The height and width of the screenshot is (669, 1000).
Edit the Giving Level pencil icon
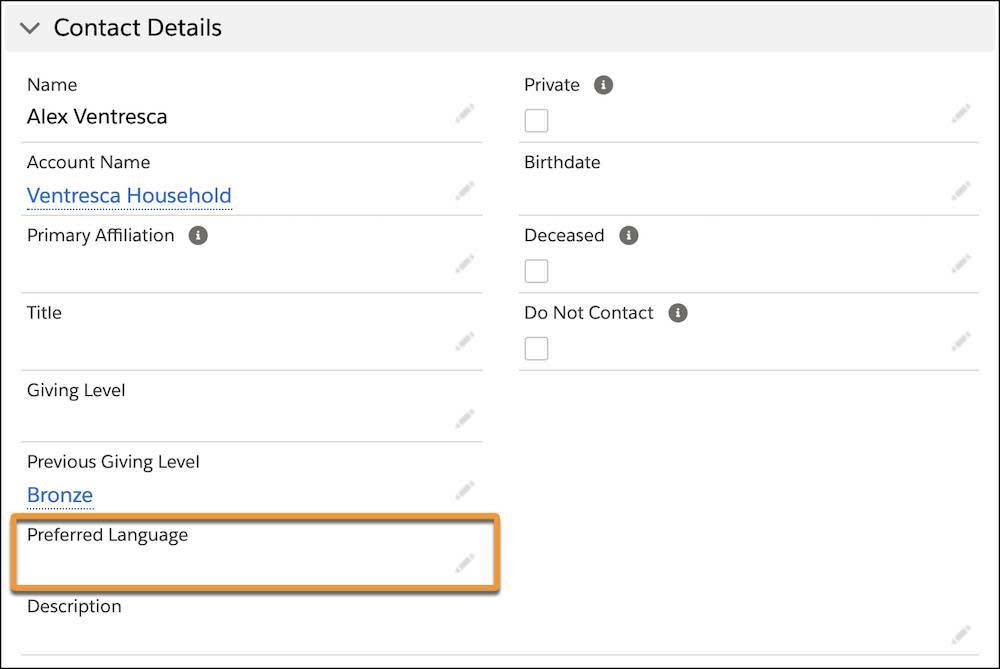click(x=465, y=418)
